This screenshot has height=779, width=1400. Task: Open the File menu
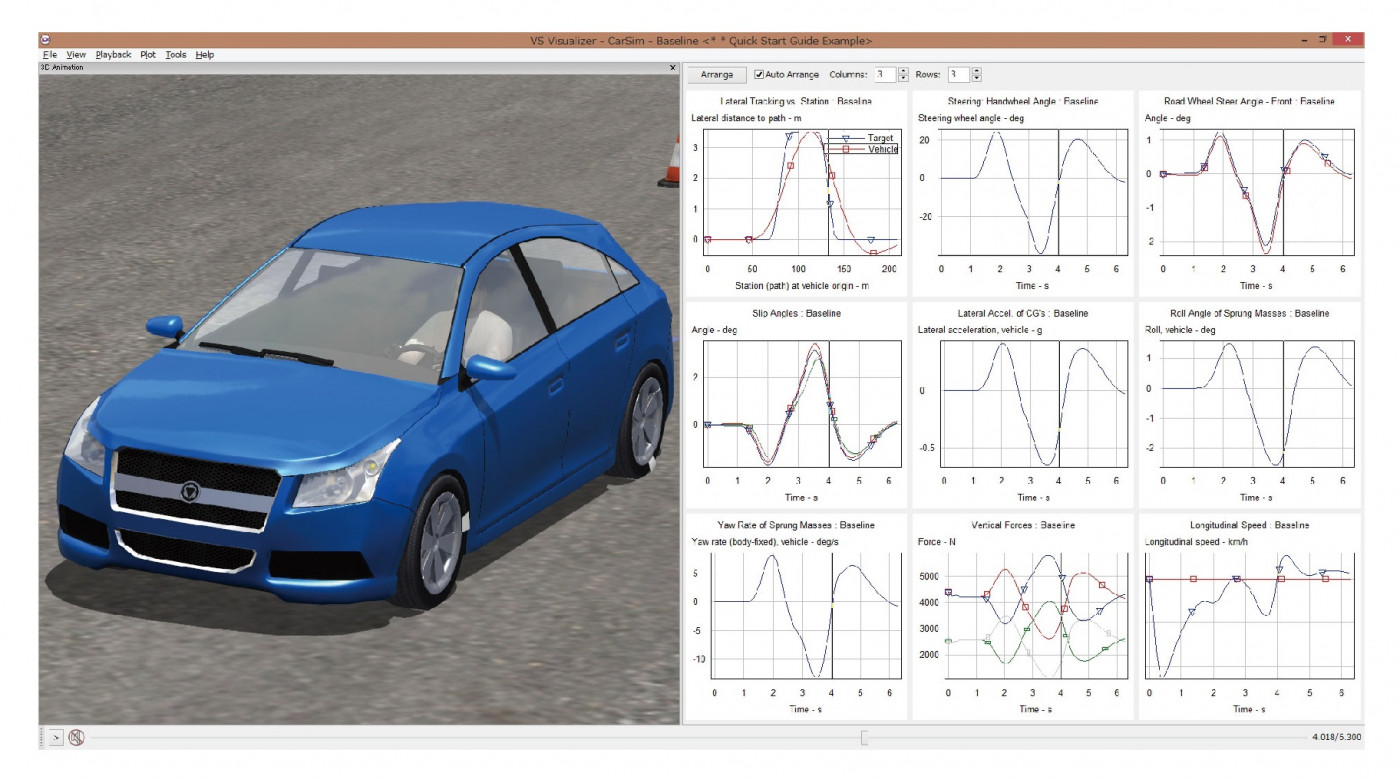tap(50, 55)
